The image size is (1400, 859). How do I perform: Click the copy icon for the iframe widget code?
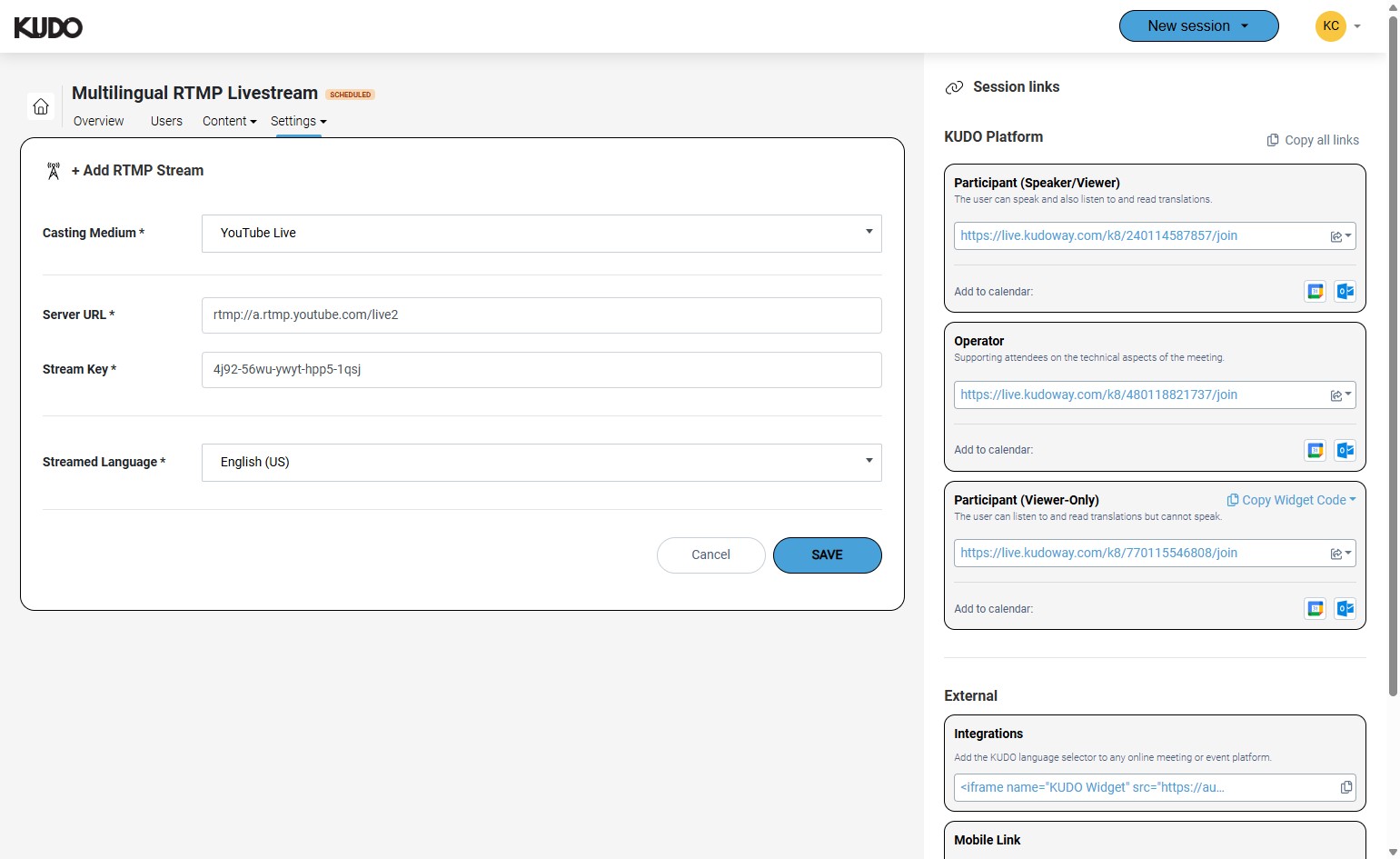(x=1345, y=787)
